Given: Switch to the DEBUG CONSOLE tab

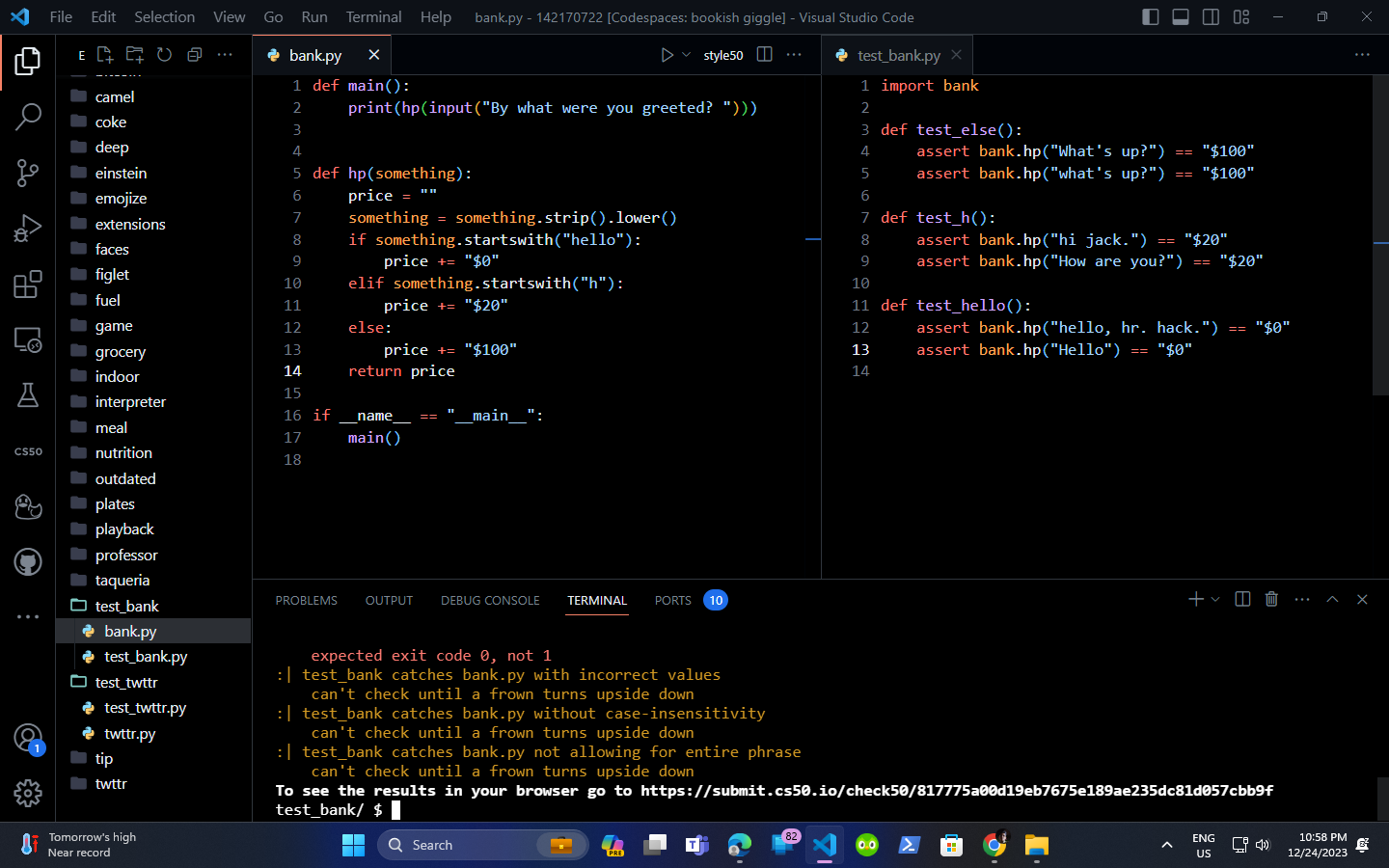Looking at the screenshot, I should pos(490,600).
